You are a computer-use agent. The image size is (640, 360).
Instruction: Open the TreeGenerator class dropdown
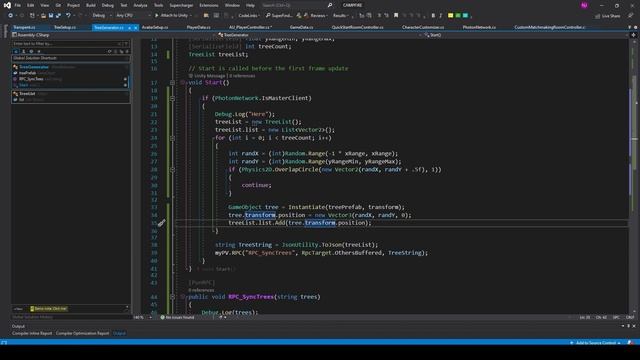[x=320, y=35]
